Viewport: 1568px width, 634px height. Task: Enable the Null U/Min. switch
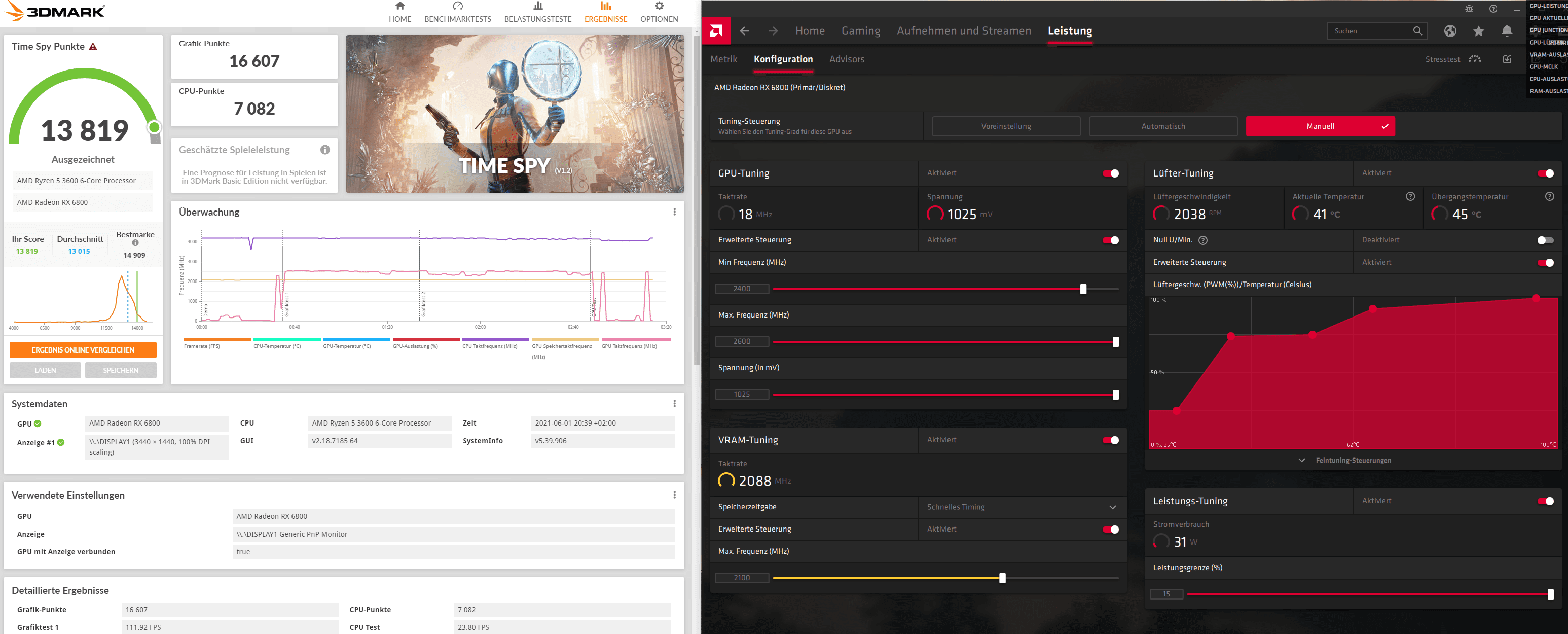pyautogui.click(x=1545, y=240)
